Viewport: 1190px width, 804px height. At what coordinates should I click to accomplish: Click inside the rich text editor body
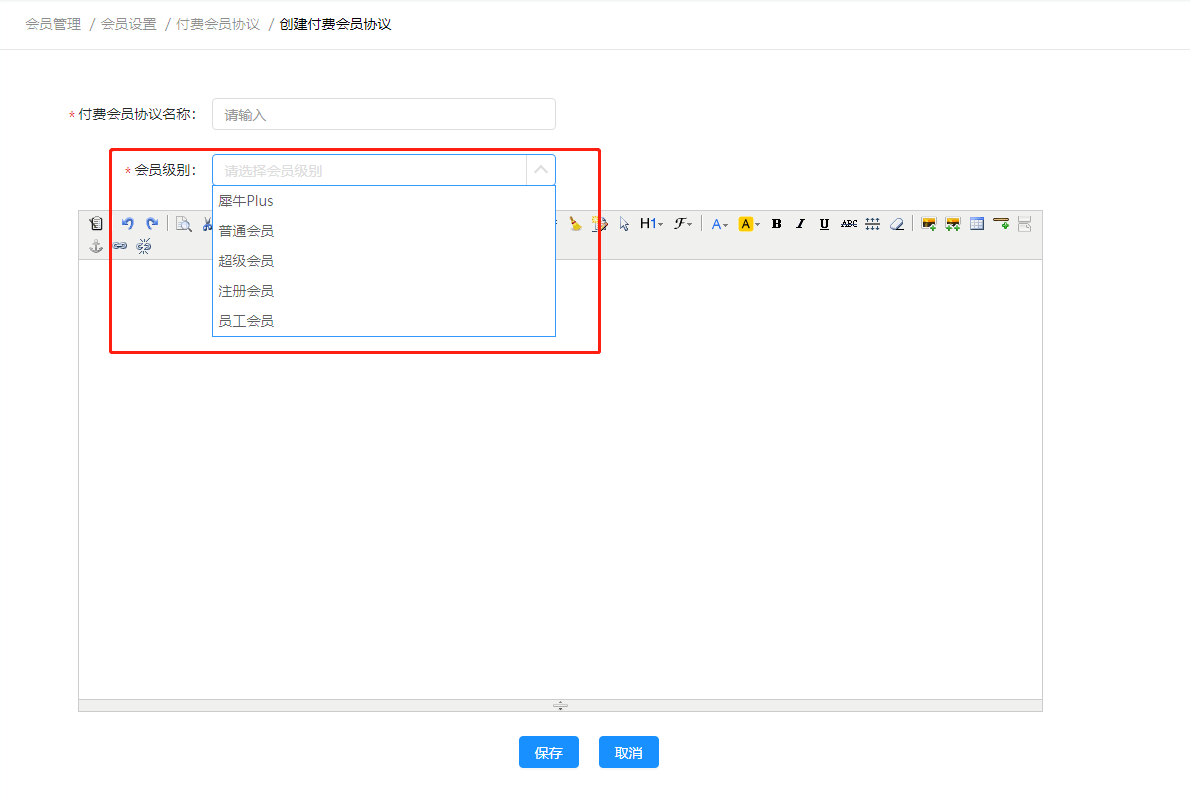[560, 478]
